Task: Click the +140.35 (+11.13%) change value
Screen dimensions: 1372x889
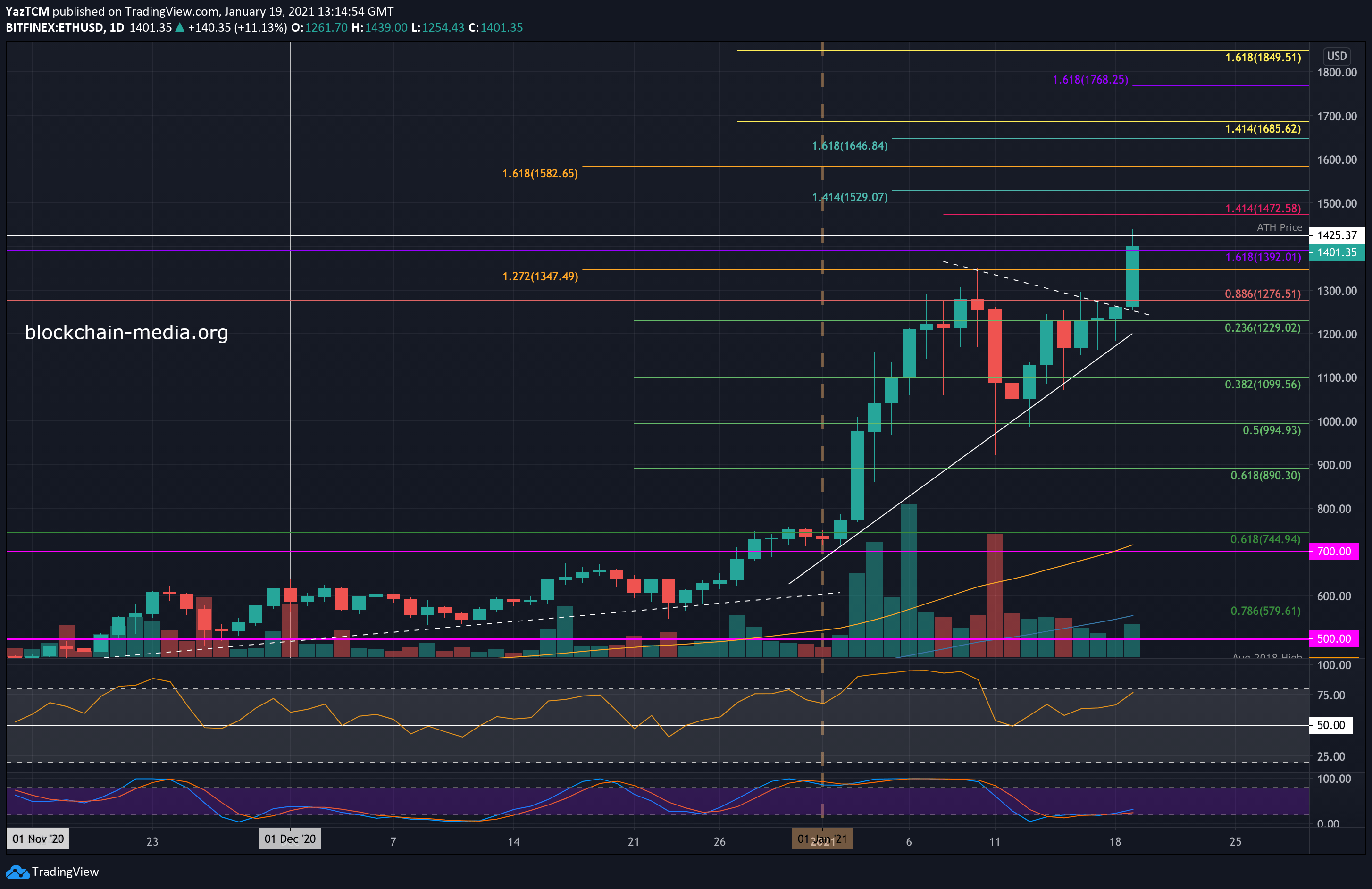Action: [237, 28]
